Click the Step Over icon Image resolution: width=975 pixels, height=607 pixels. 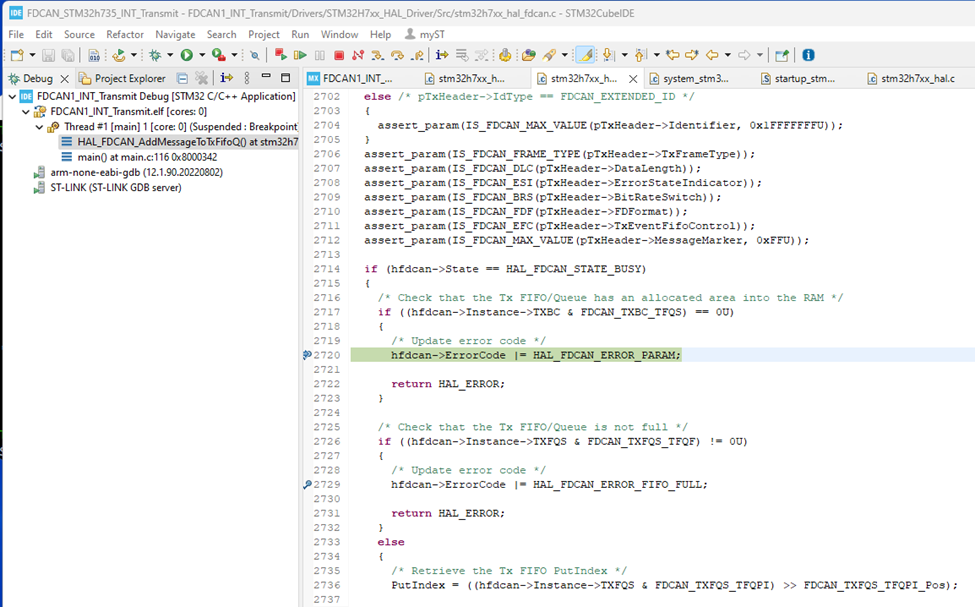click(x=397, y=55)
